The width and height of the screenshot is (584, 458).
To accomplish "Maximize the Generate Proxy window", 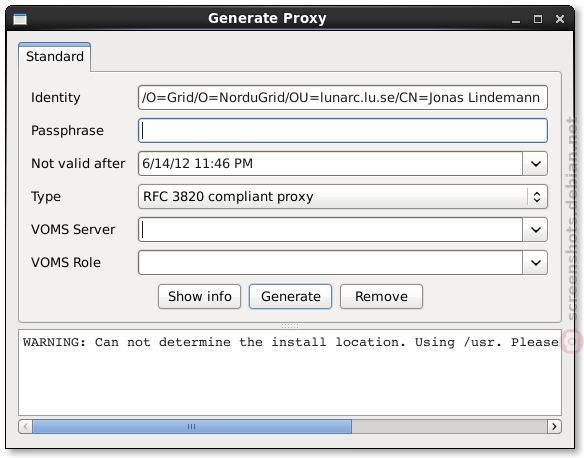I will [x=538, y=19].
